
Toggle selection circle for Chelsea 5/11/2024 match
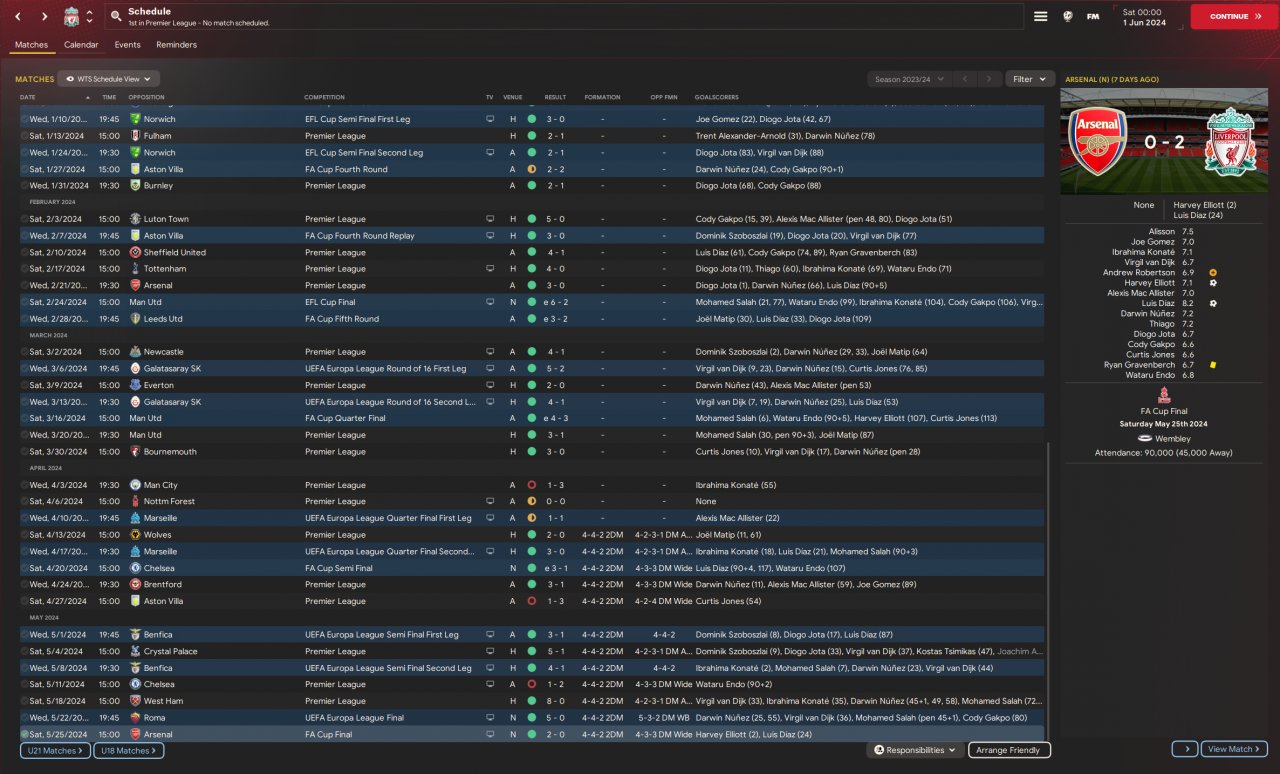[25, 684]
